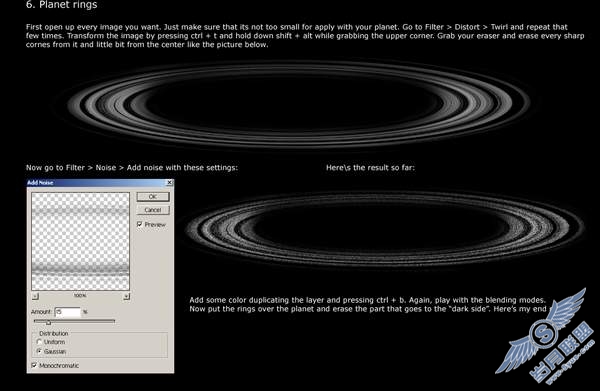The width and height of the screenshot is (600, 391).
Task: Cancel the Add Noise dialog
Action: pos(153,210)
